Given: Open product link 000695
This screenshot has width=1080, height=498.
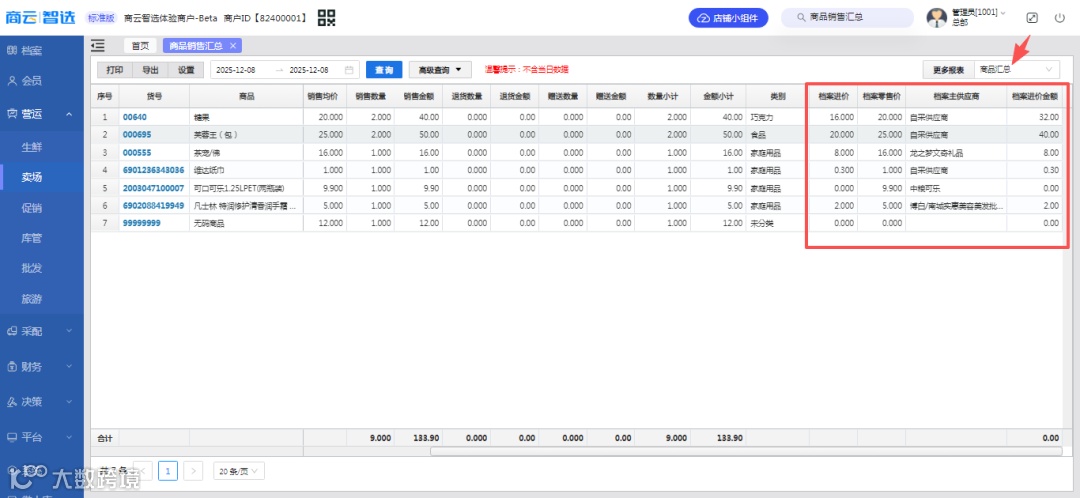Looking at the screenshot, I should pos(137,135).
